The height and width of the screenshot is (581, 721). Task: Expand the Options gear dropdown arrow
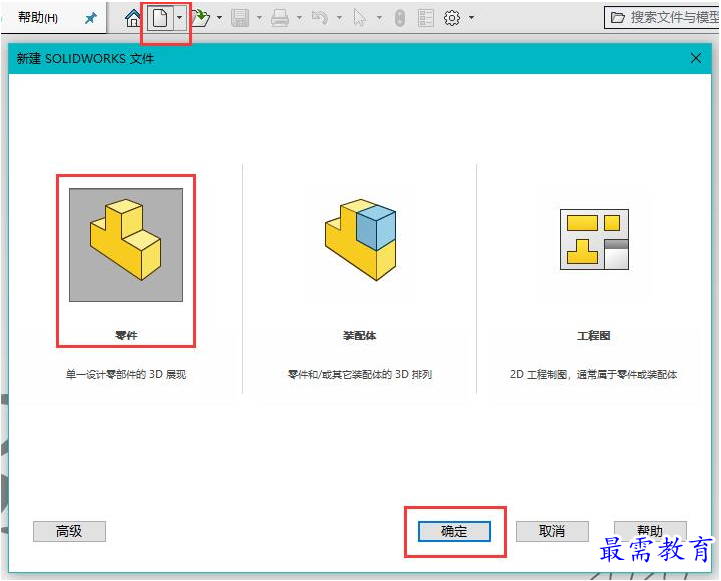[x=471, y=18]
